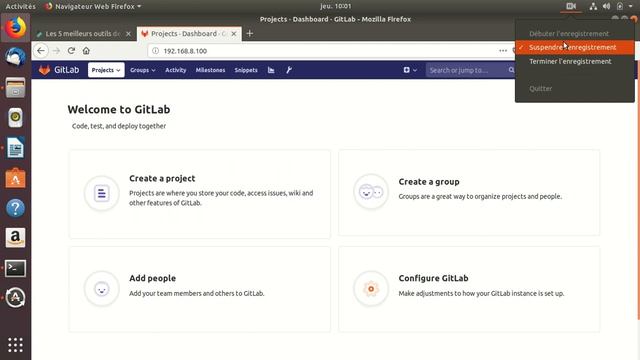This screenshot has height=360, width=640.
Task: Click the browser forward arrow
Action: [x=56, y=51]
